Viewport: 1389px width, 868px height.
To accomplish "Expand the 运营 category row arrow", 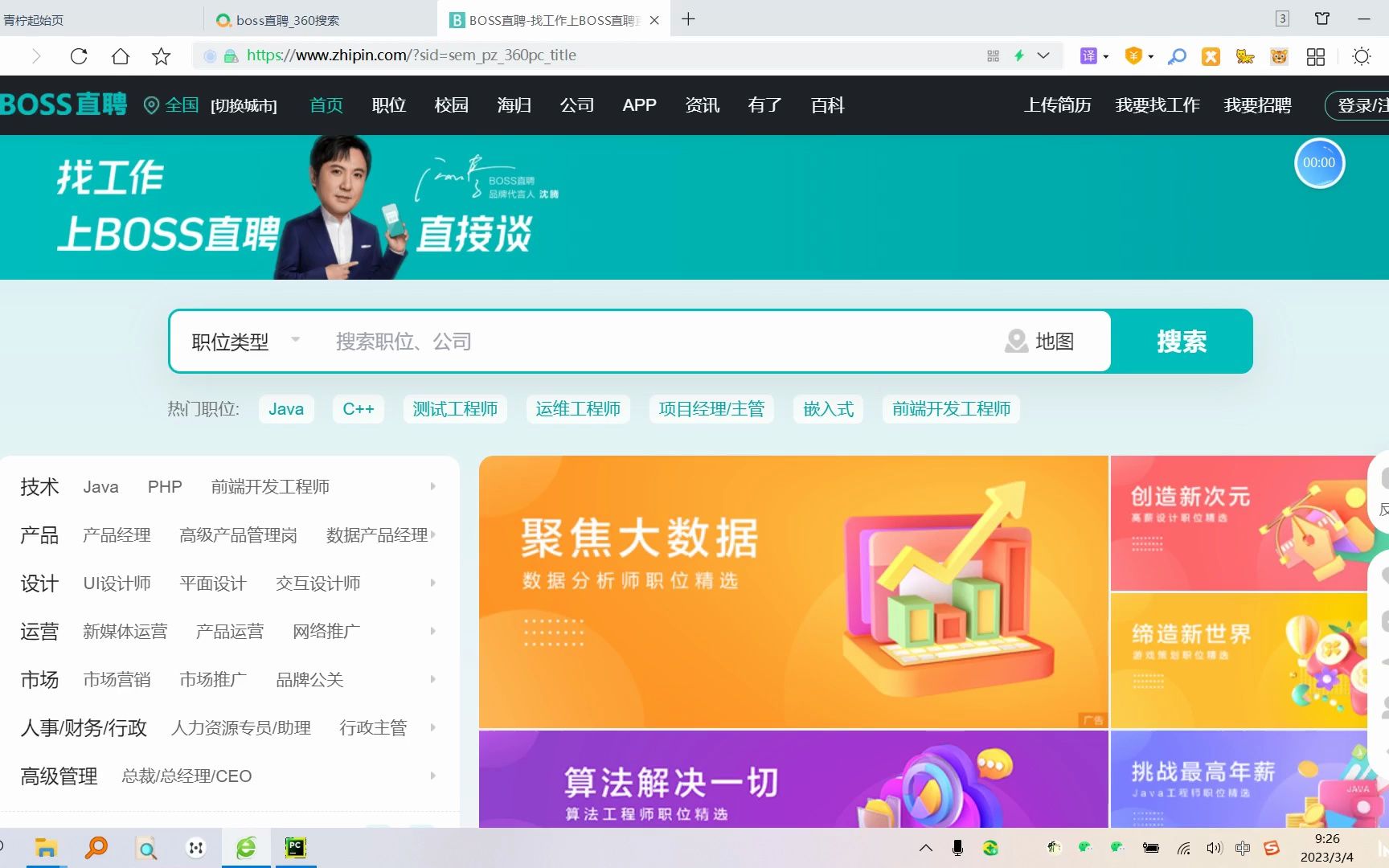I will pyautogui.click(x=432, y=631).
